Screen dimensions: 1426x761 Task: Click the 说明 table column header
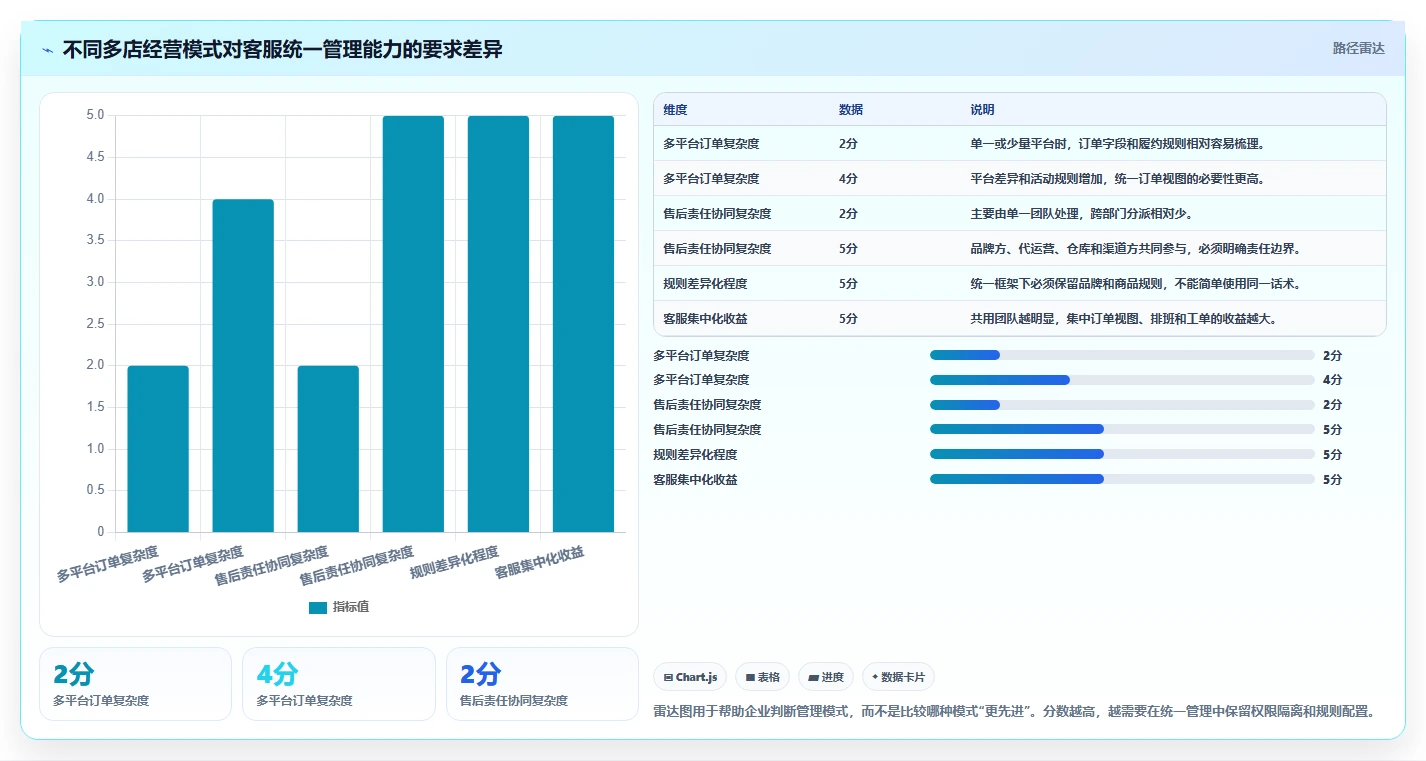coord(982,110)
